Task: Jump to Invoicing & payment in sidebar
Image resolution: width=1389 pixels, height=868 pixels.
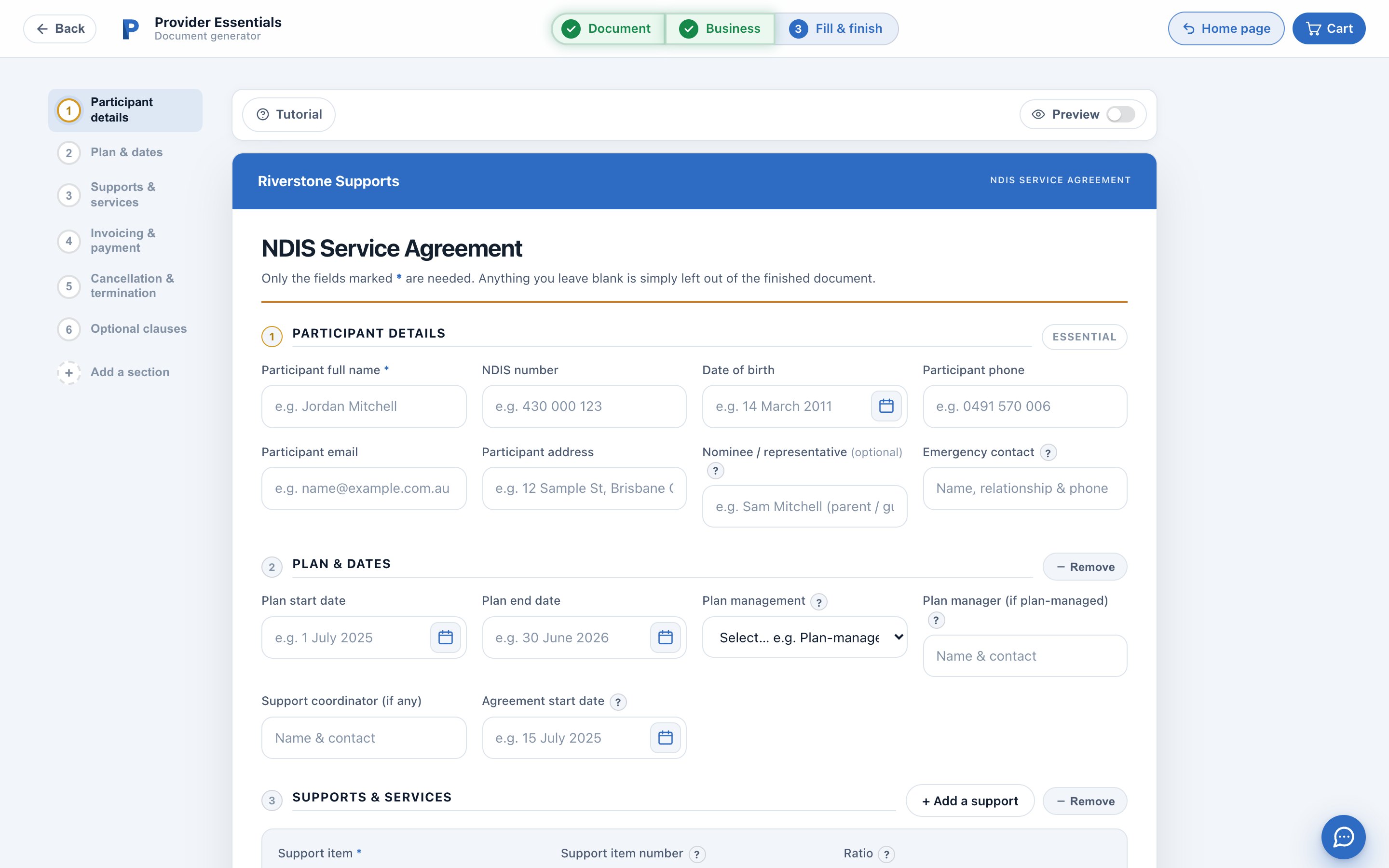Action: point(125,241)
